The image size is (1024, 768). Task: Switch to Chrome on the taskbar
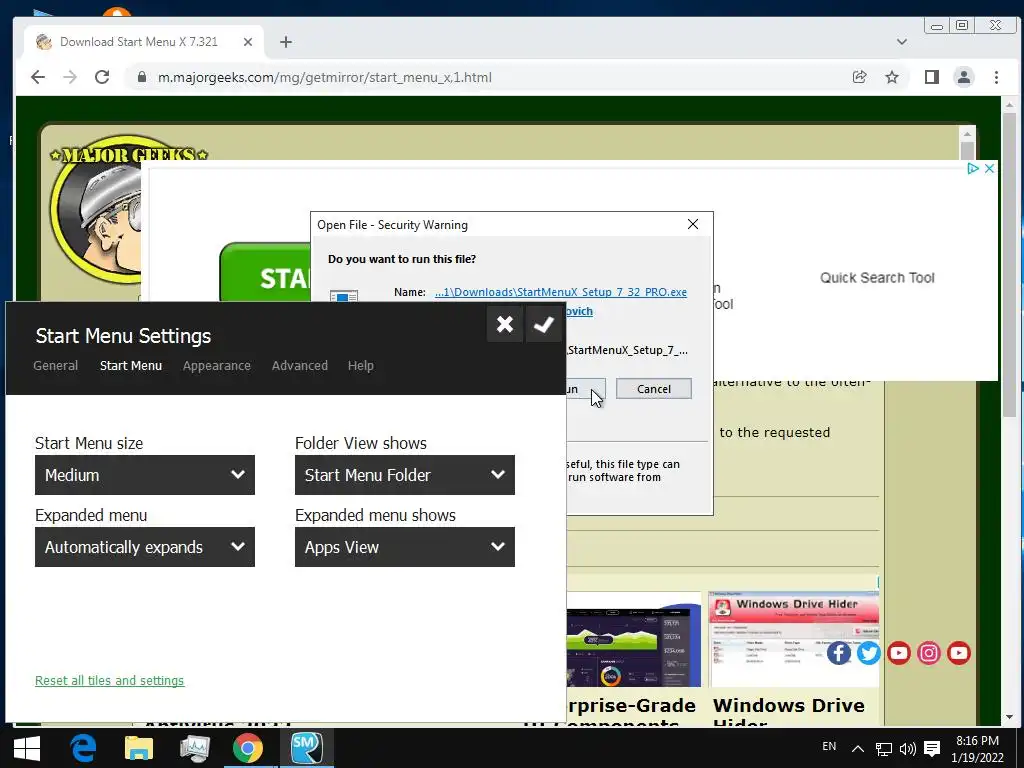(x=248, y=748)
